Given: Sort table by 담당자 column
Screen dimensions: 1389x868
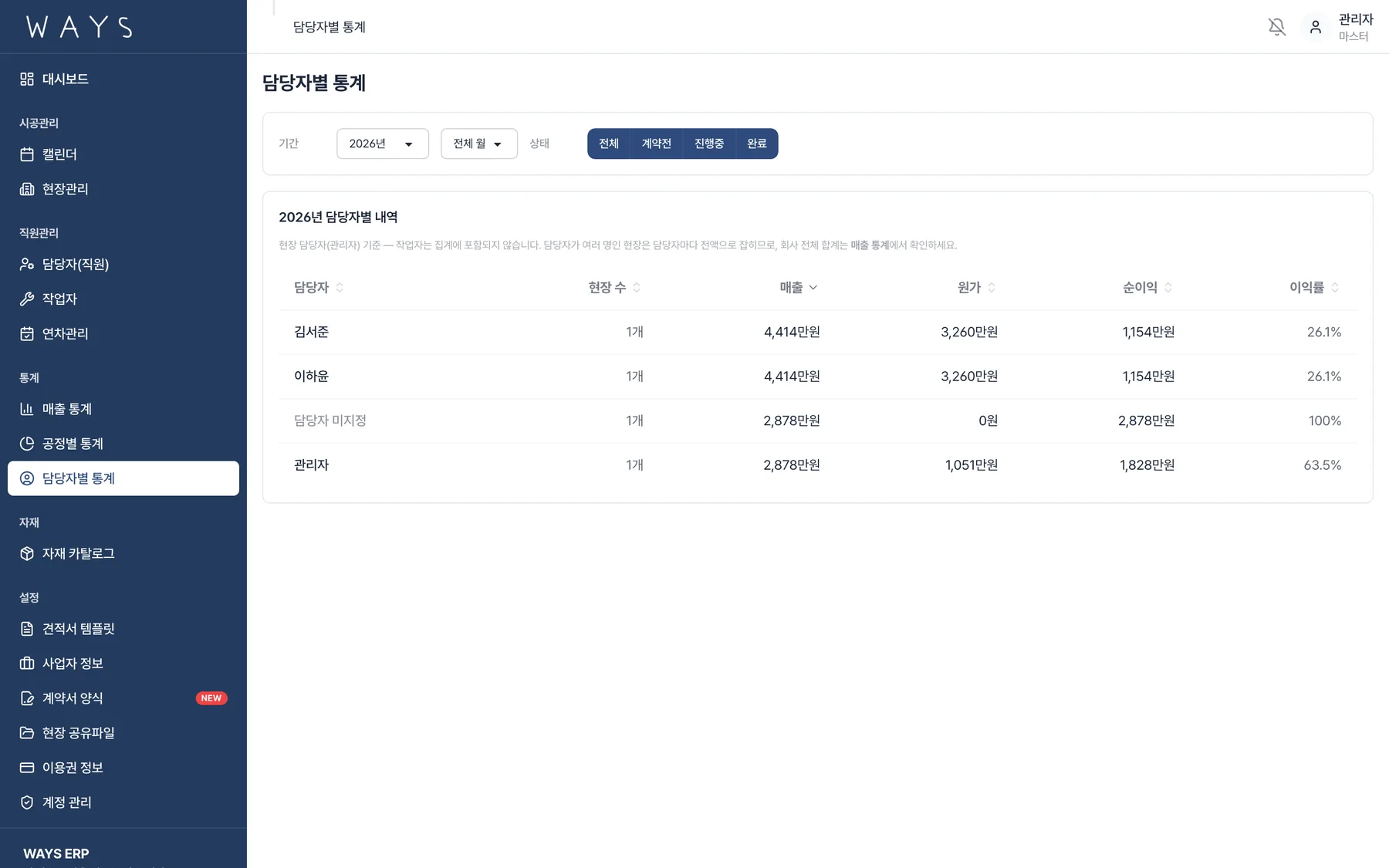Looking at the screenshot, I should pyautogui.click(x=319, y=287).
